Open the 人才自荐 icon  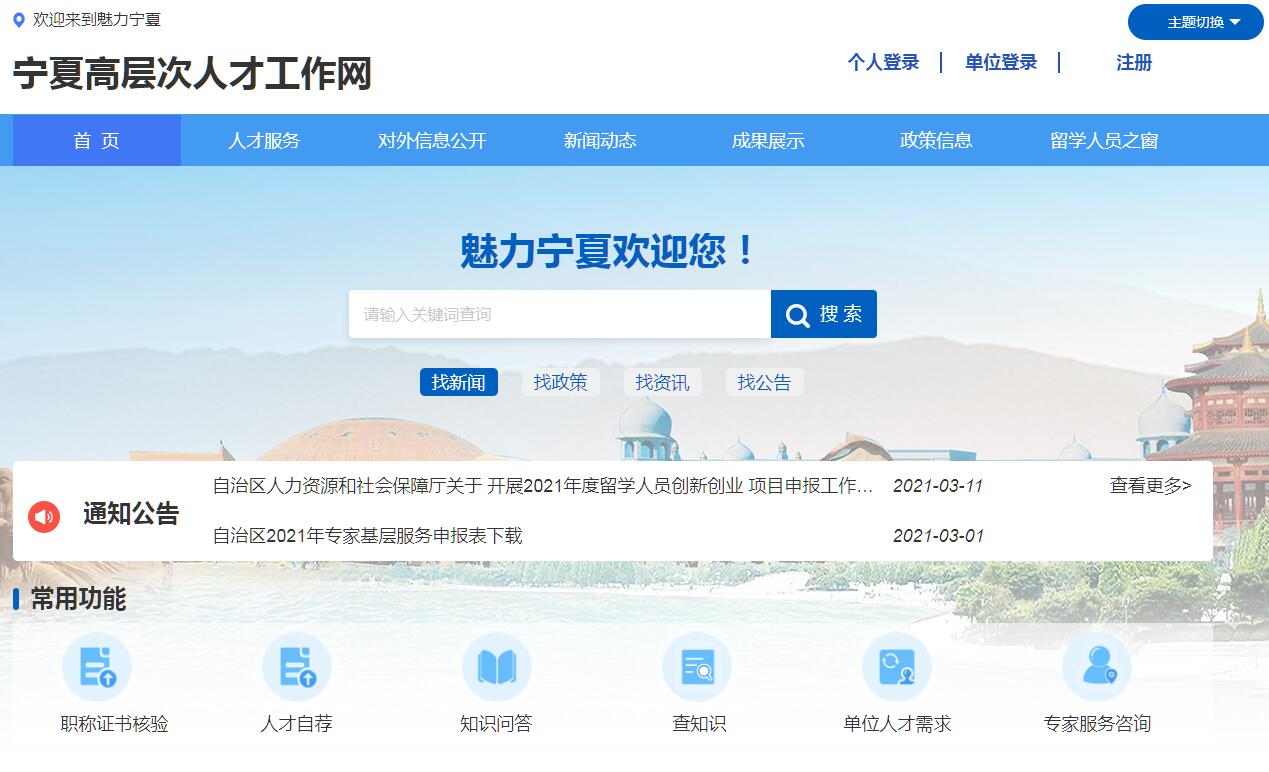[x=297, y=667]
